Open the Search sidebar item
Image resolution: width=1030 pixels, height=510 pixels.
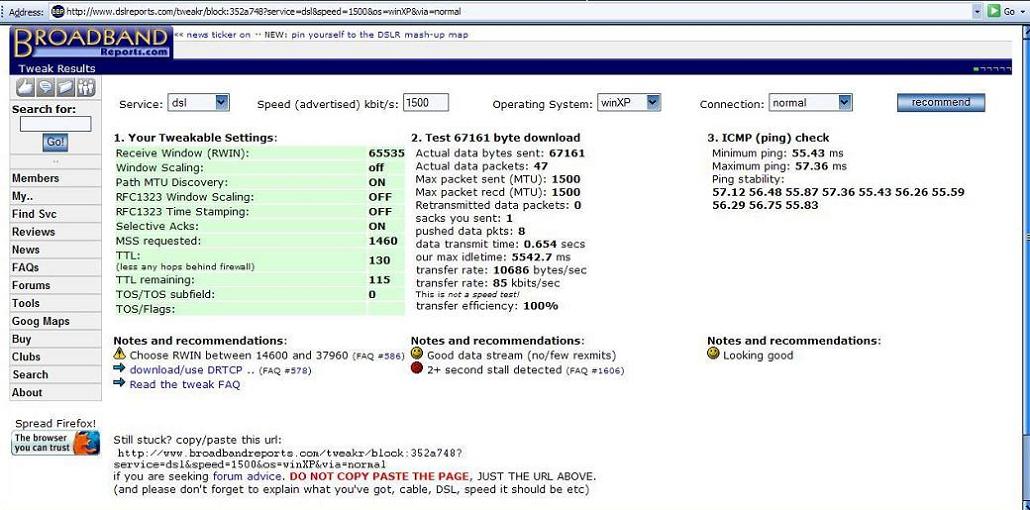coord(56,375)
